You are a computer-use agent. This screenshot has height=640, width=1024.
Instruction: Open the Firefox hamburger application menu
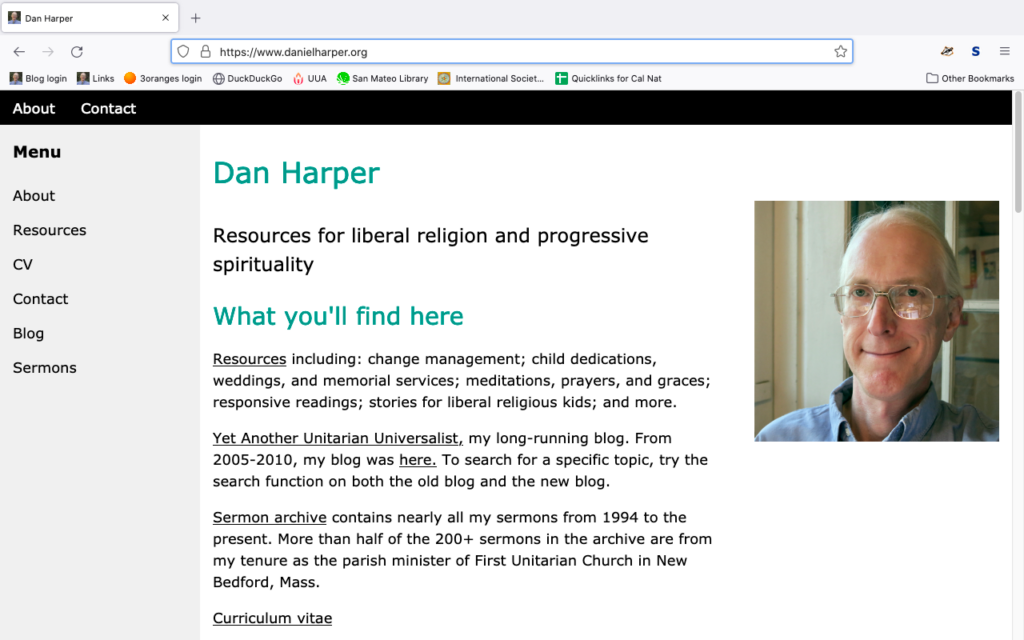point(1004,52)
